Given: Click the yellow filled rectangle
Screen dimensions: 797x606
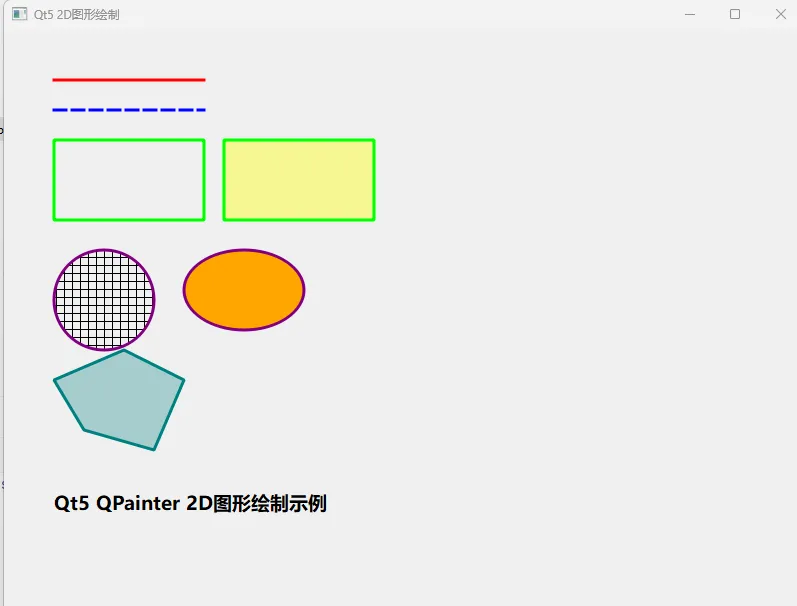Looking at the screenshot, I should coord(299,180).
